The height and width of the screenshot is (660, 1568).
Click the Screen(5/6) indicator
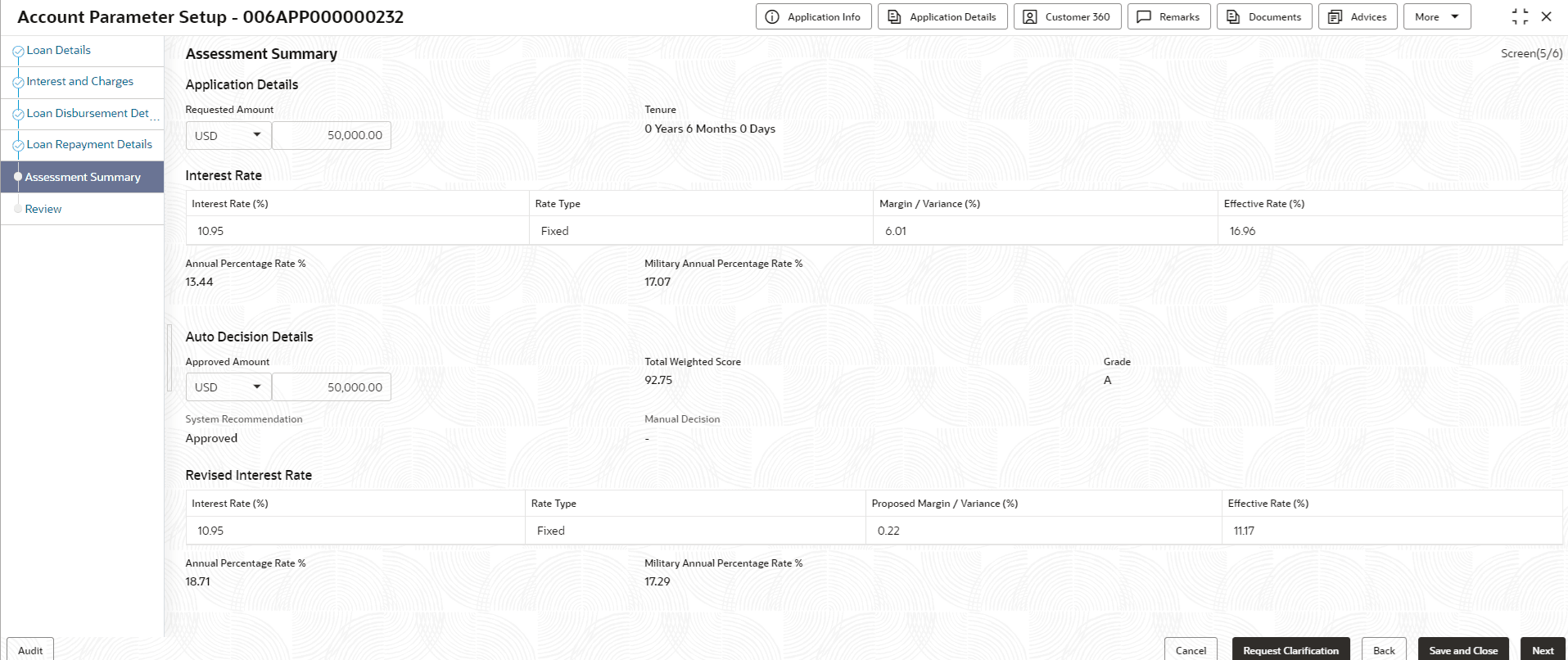point(1531,53)
